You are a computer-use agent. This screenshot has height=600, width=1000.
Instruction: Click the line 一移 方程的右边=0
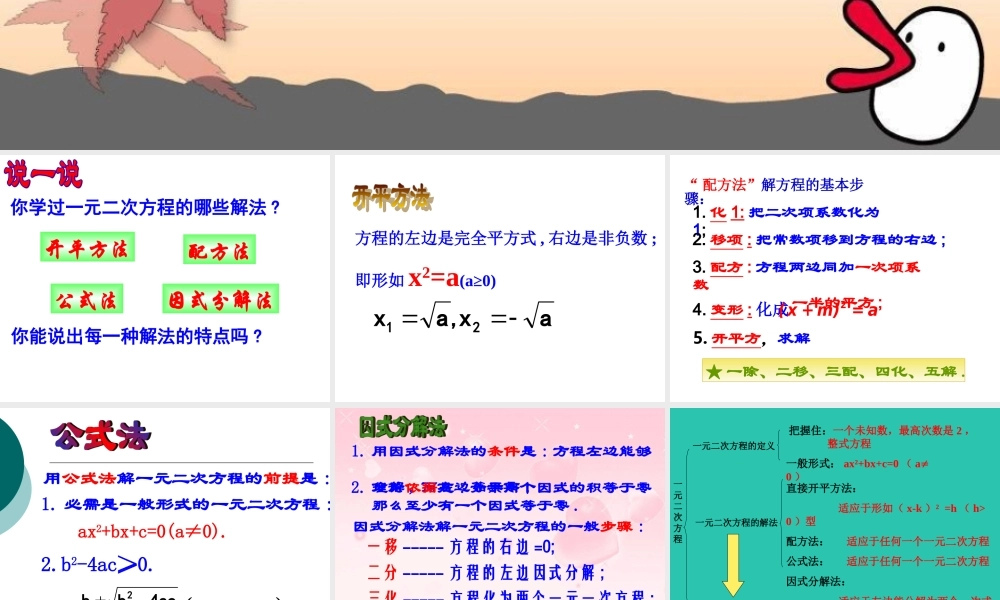(462, 546)
